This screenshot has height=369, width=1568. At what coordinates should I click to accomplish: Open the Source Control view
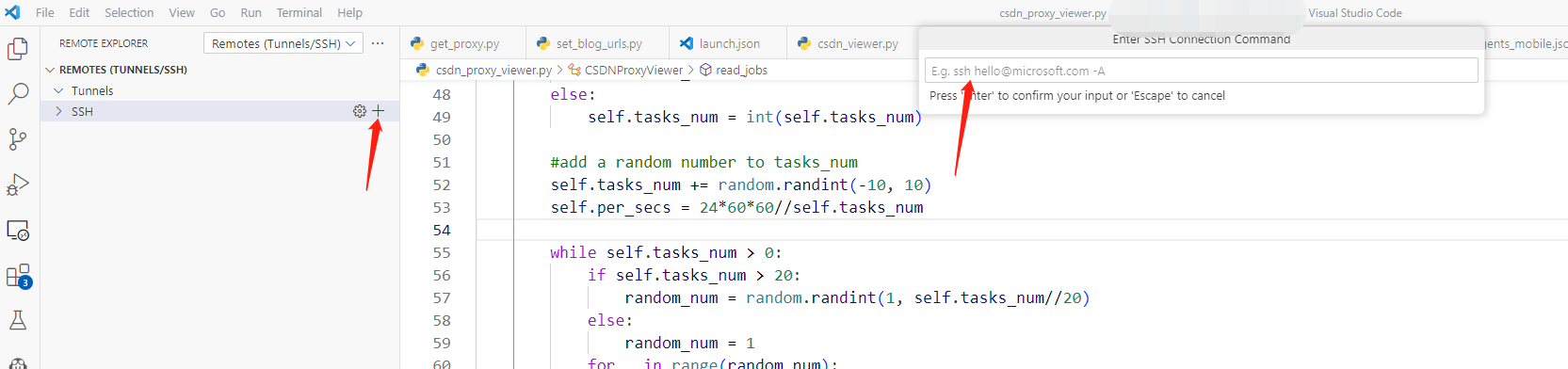[18, 139]
